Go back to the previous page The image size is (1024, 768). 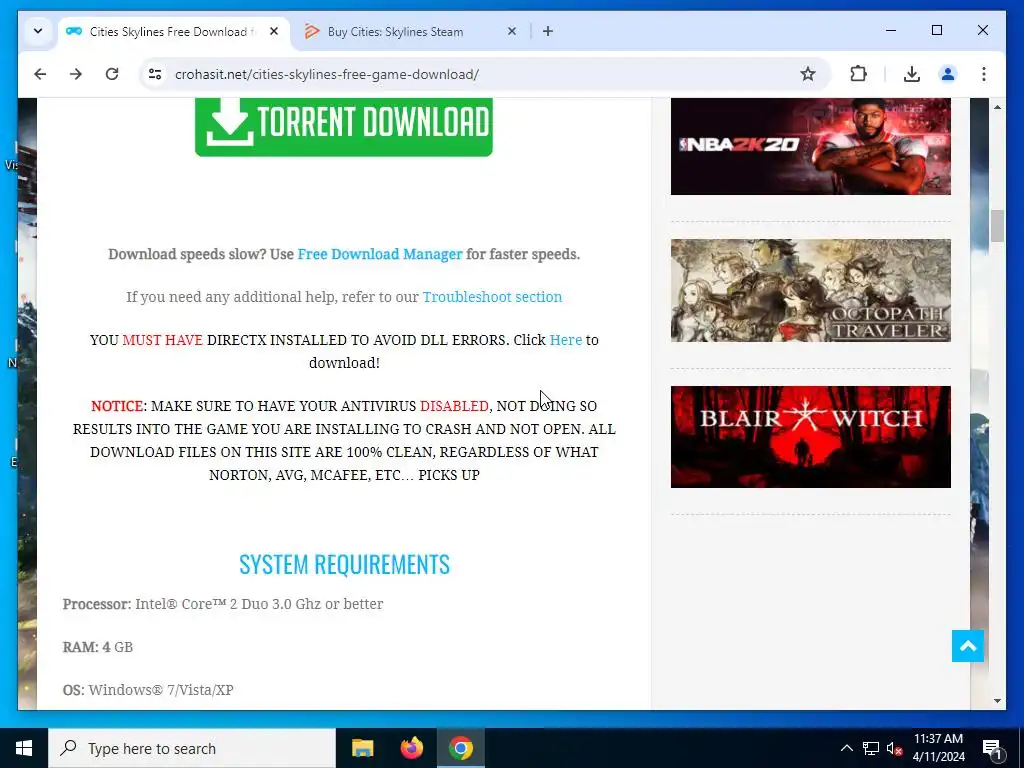point(40,74)
